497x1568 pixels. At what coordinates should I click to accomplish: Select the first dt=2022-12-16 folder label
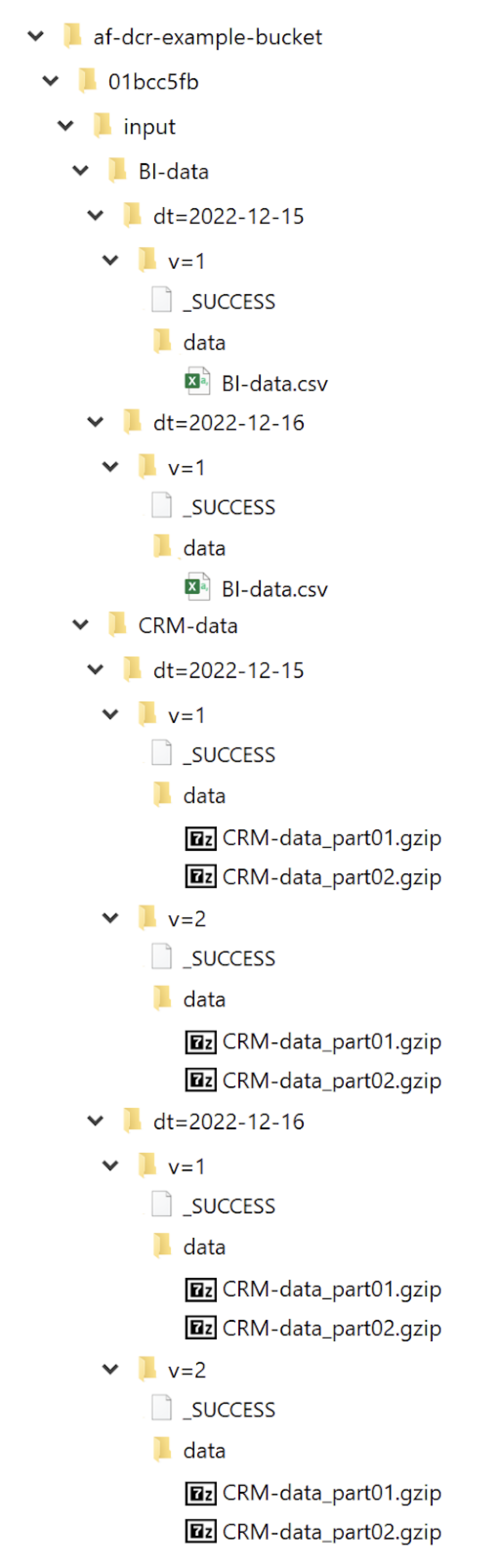click(x=228, y=423)
